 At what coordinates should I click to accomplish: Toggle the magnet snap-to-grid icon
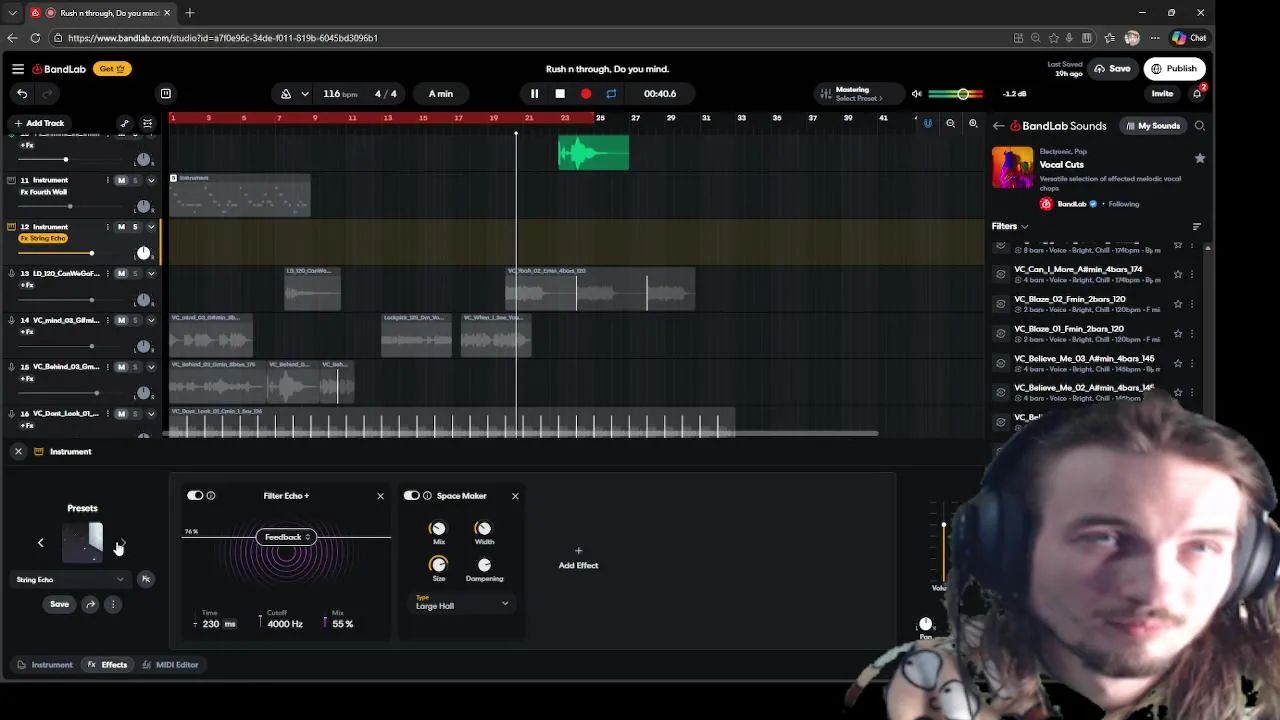928,124
